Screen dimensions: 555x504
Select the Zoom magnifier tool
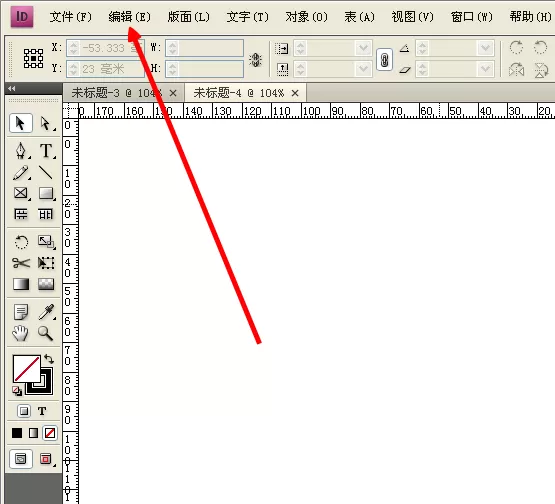click(46, 333)
